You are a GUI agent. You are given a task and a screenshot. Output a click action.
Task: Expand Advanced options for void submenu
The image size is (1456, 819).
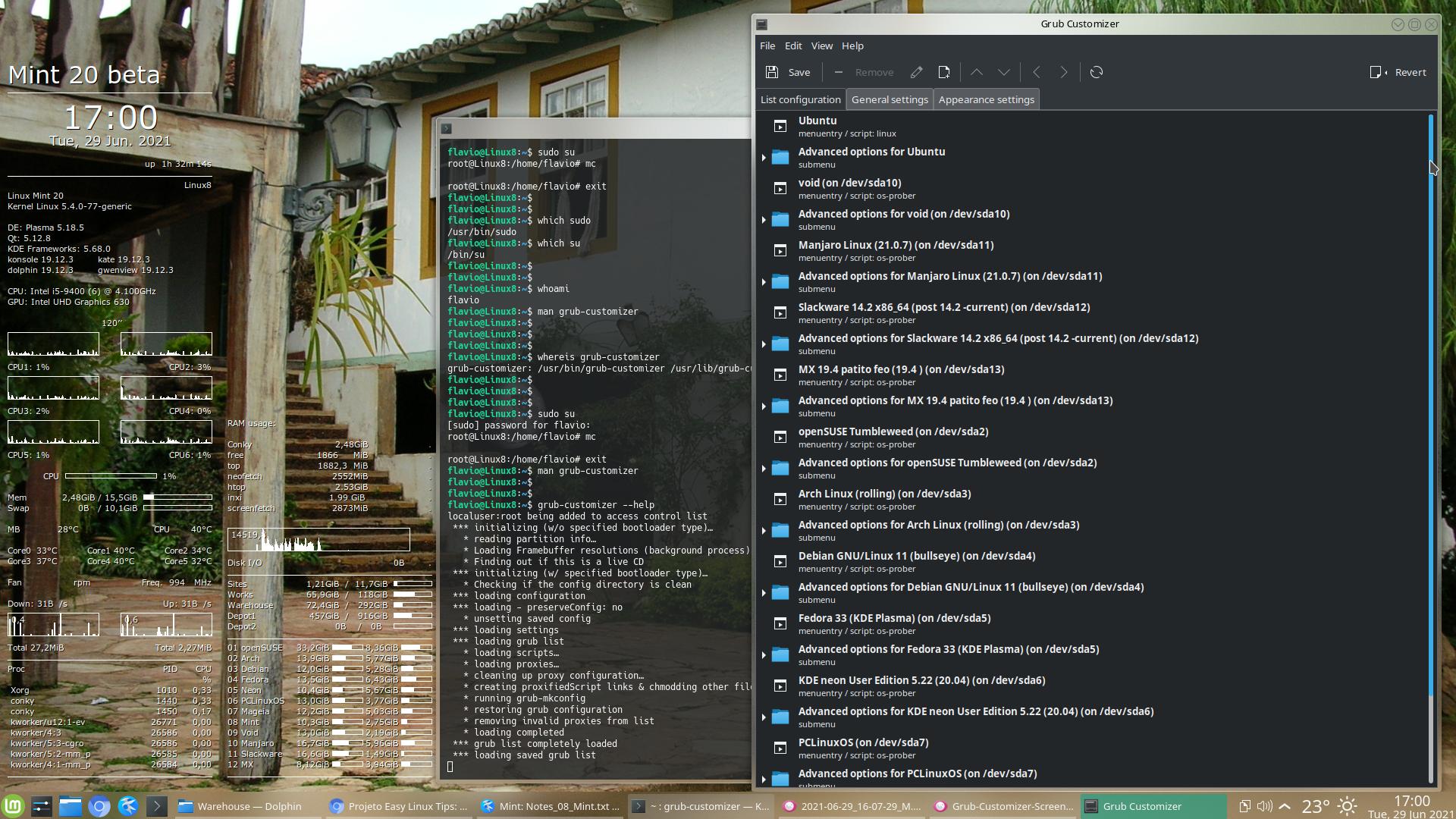tap(764, 220)
